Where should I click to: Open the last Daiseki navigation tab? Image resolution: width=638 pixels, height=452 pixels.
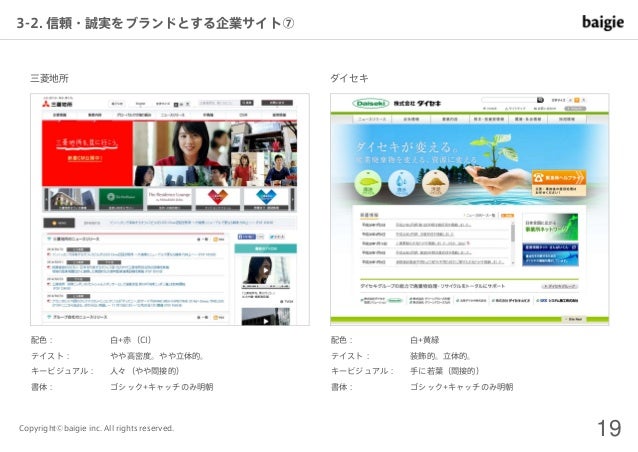pyautogui.click(x=567, y=119)
